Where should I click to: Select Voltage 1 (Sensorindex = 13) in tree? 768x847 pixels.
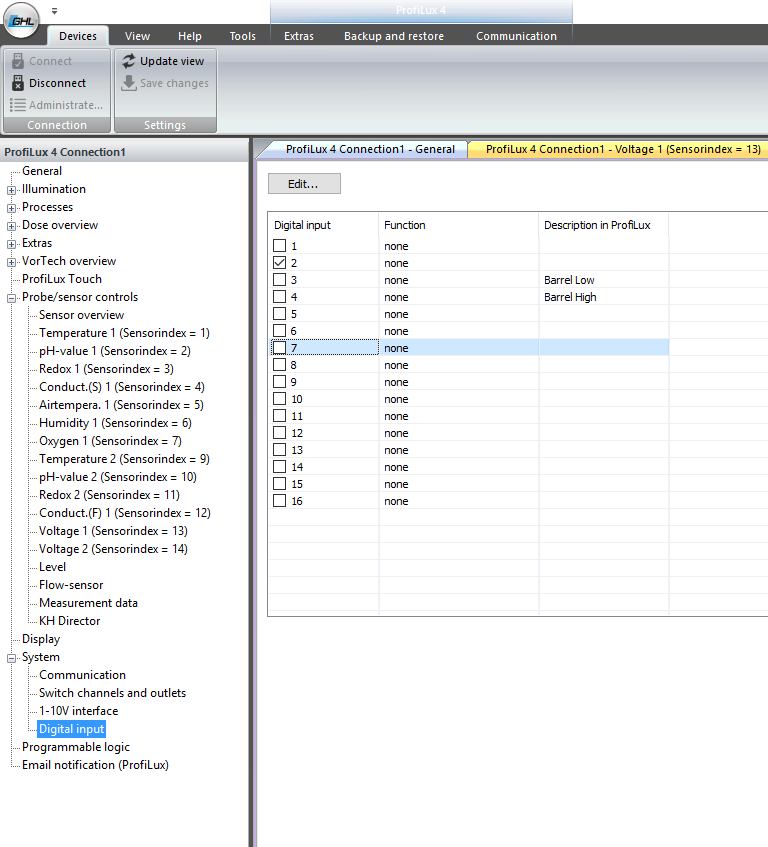click(113, 531)
